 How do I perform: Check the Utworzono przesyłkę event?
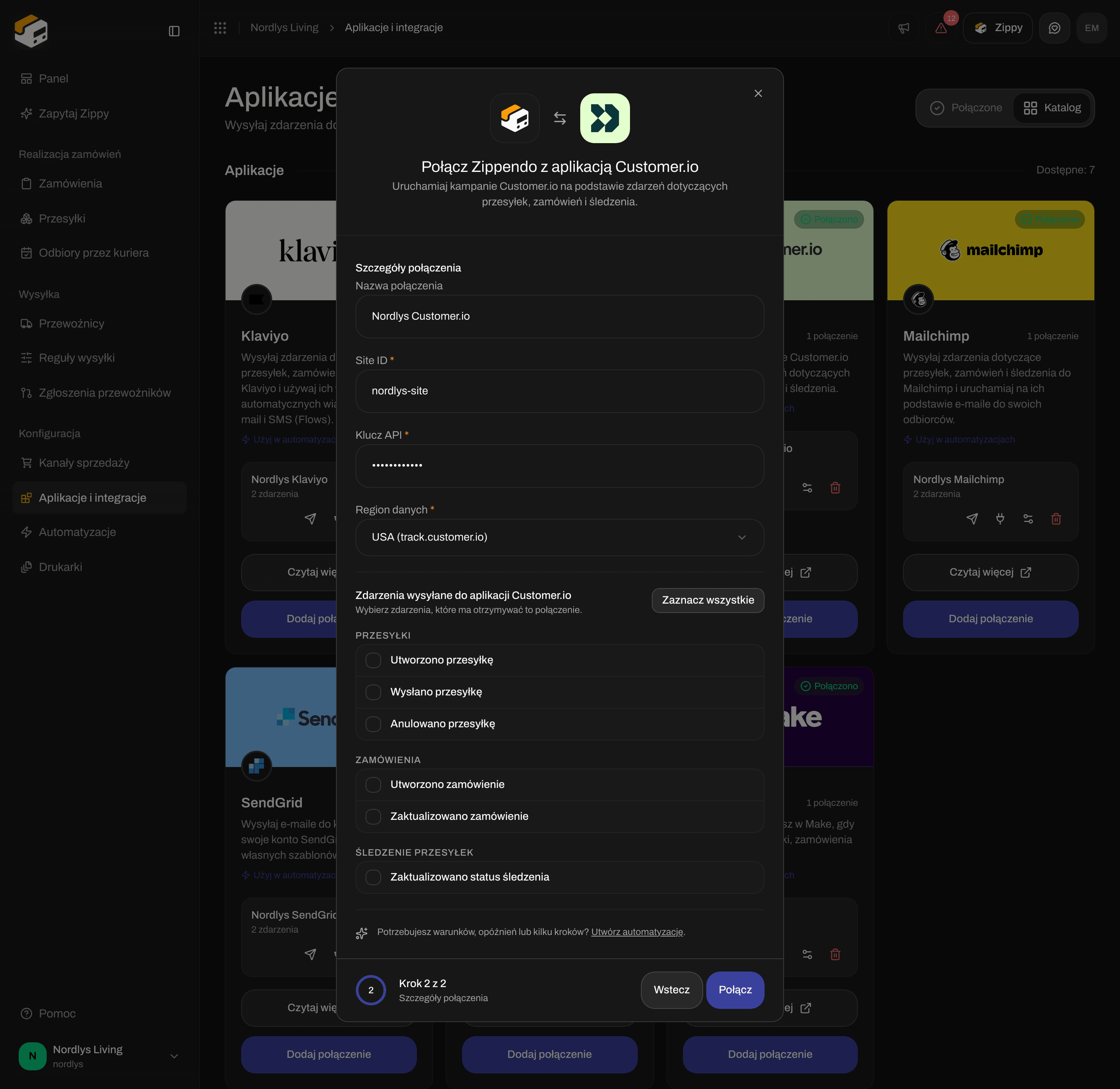coord(373,660)
